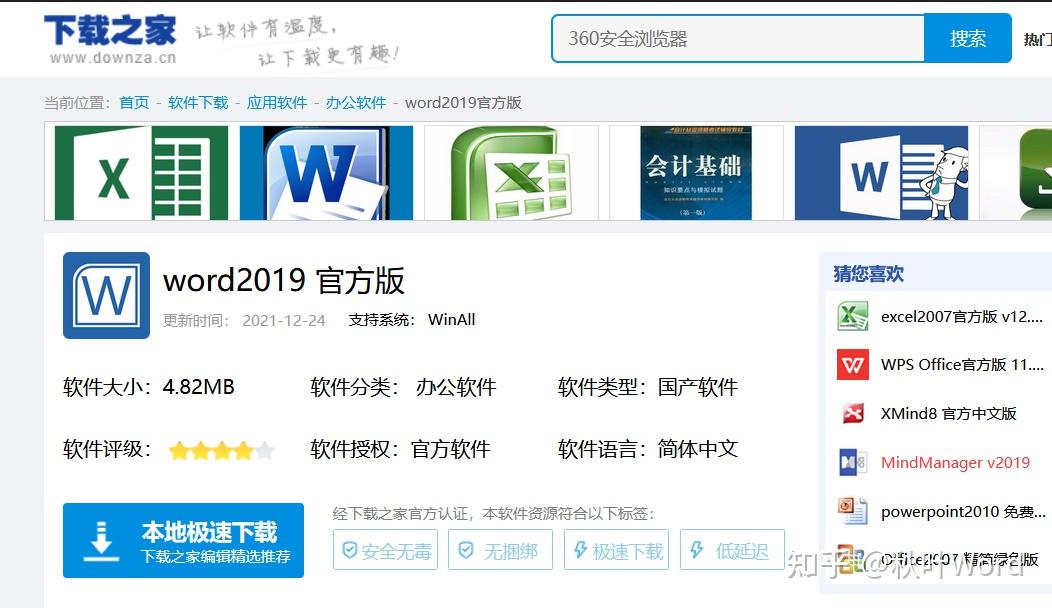This screenshot has height=608, width=1052.
Task: Click the 下载之家 site logo
Action: (111, 40)
